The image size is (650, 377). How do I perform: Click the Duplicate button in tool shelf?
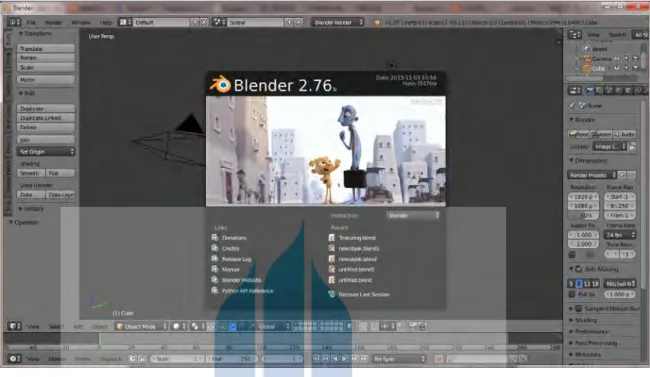(46, 109)
